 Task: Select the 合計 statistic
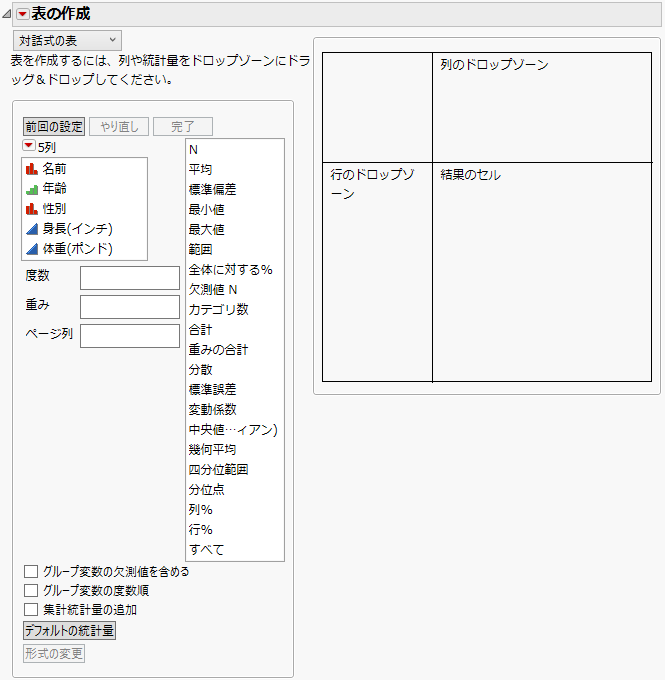click(235, 330)
